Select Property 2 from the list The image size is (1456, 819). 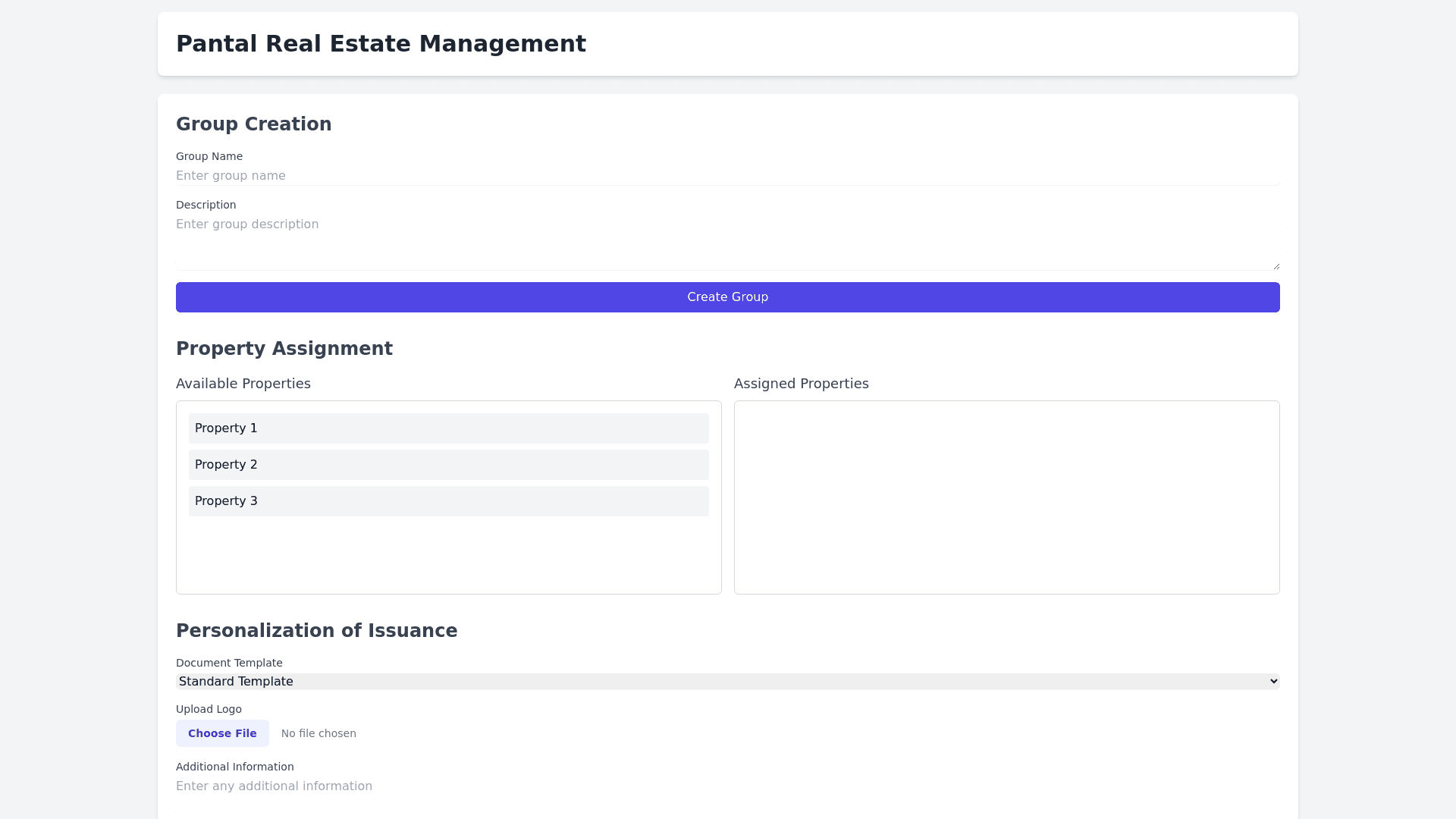pyautogui.click(x=448, y=465)
